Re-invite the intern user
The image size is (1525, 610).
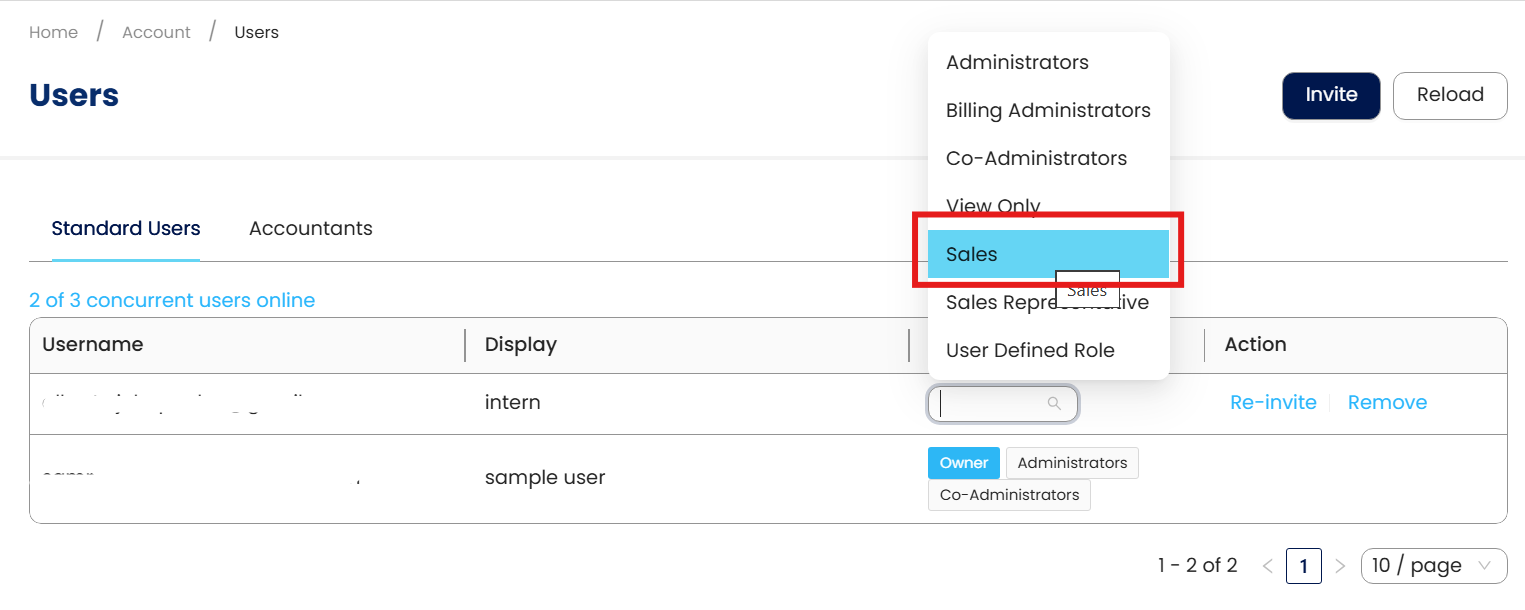click(1273, 402)
